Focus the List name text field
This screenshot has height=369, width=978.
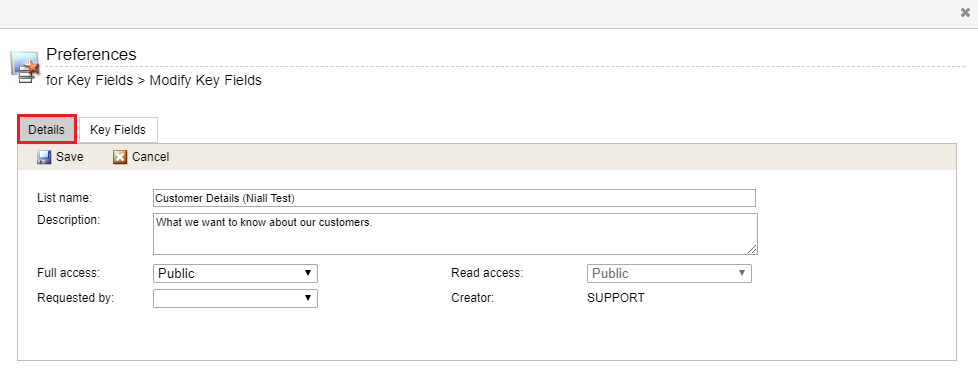pyautogui.click(x=454, y=198)
